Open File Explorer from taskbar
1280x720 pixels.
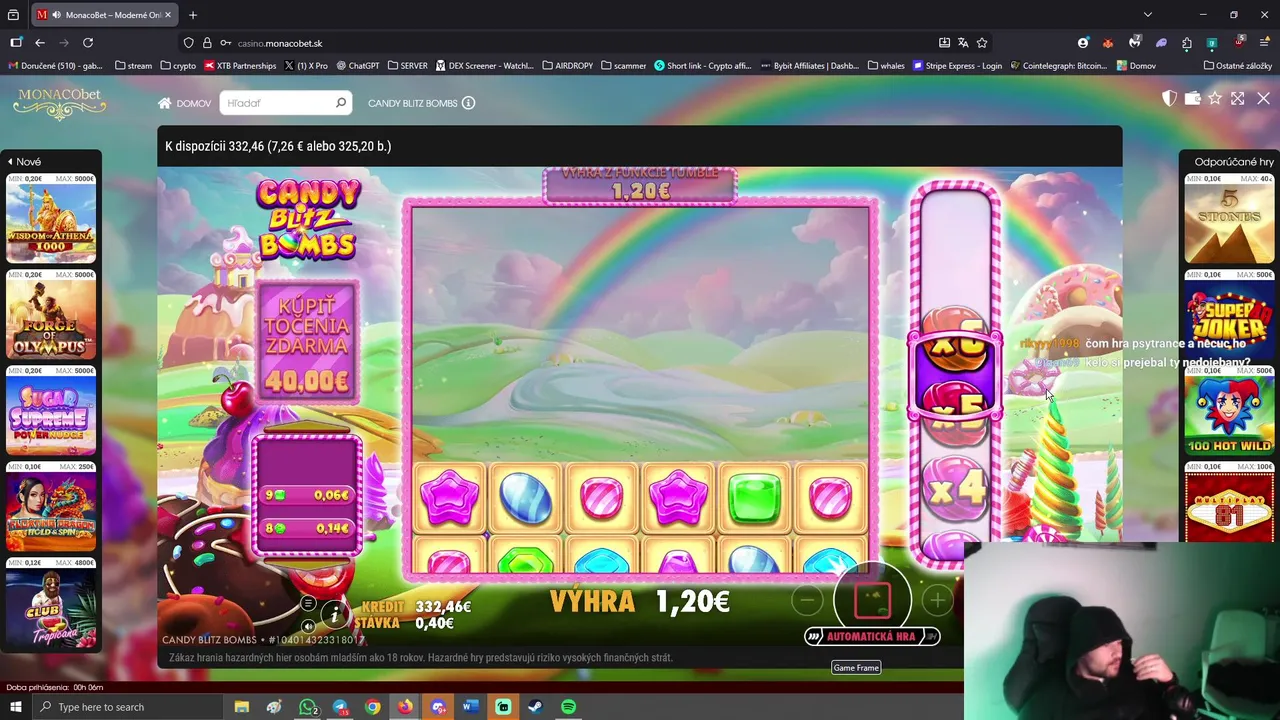coord(242,707)
